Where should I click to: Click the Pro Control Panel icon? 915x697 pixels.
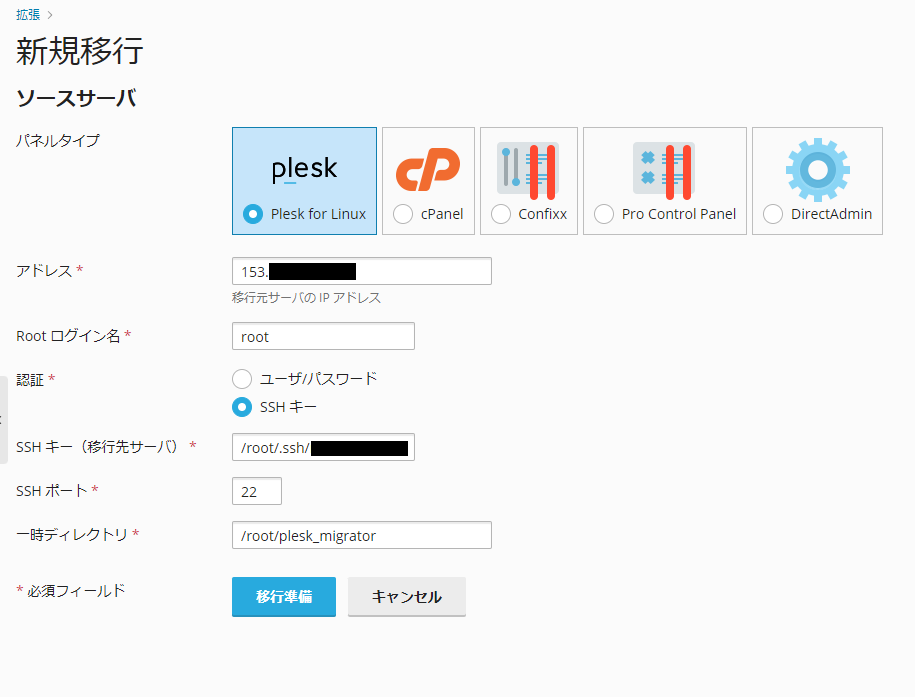pos(664,170)
